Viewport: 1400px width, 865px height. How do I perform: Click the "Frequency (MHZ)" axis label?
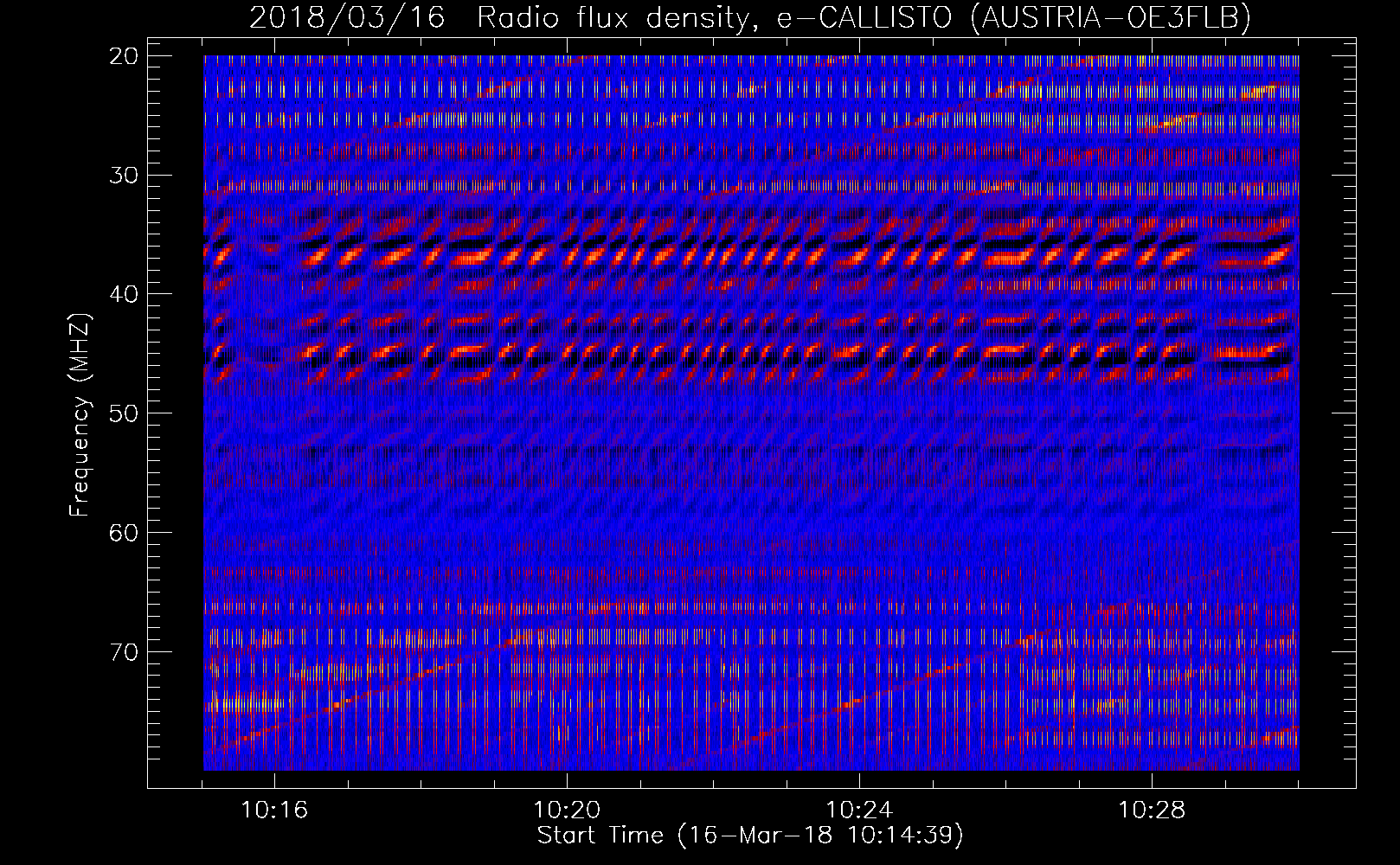click(80, 415)
